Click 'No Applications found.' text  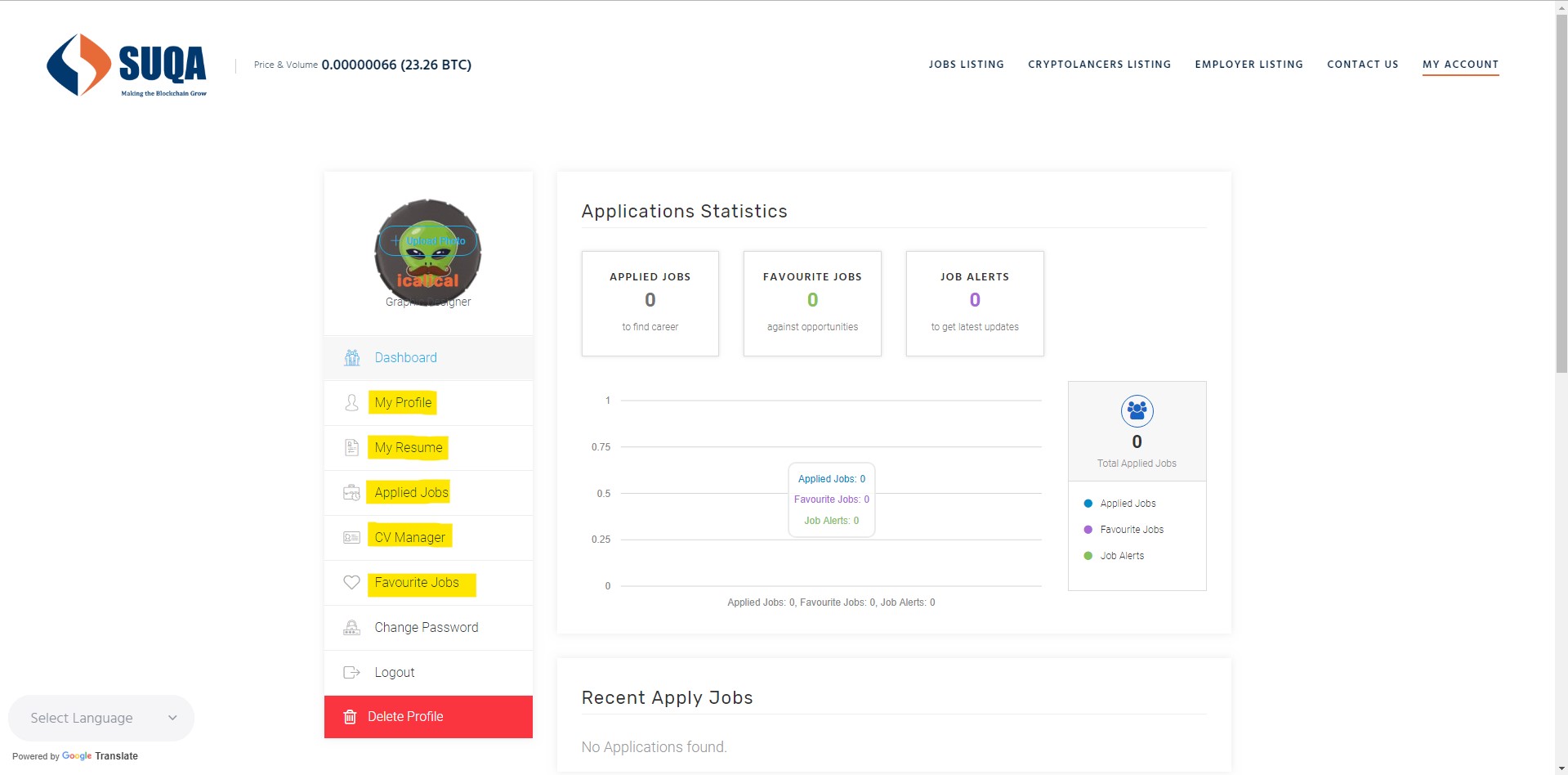(654, 747)
